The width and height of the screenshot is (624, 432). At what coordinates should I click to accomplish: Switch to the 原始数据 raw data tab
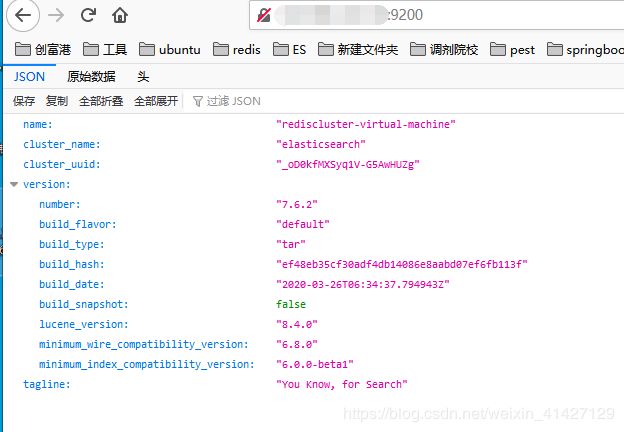(91, 76)
